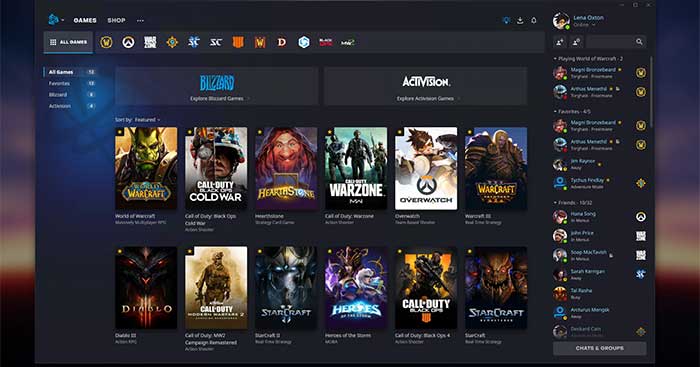Image resolution: width=700 pixels, height=367 pixels.
Task: Open the MW2 icon in favorites bar
Action: [347, 42]
